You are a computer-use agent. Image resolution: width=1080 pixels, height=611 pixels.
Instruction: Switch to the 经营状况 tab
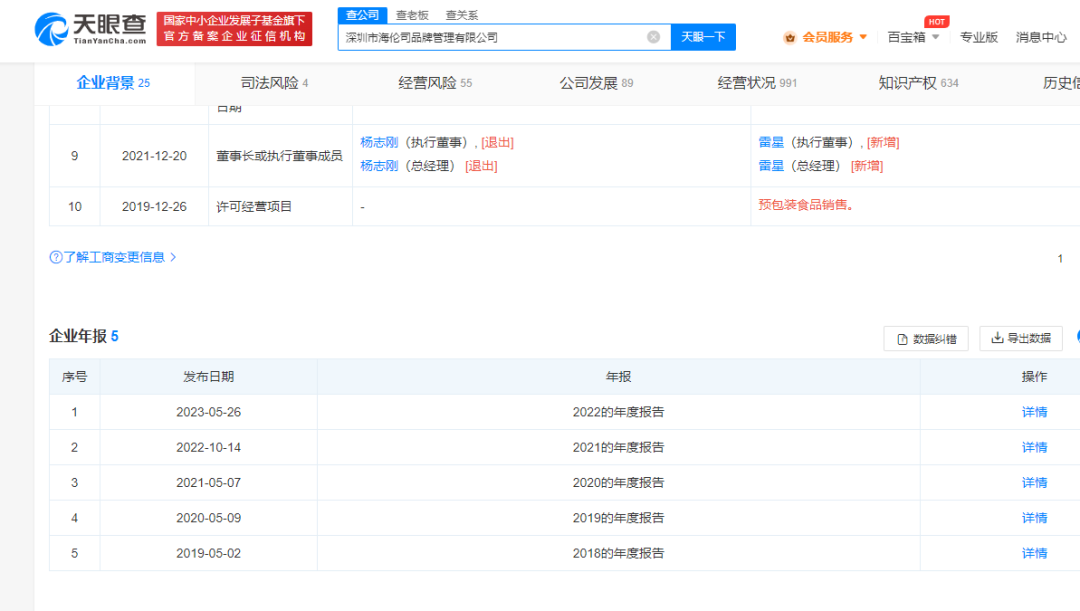click(x=757, y=83)
